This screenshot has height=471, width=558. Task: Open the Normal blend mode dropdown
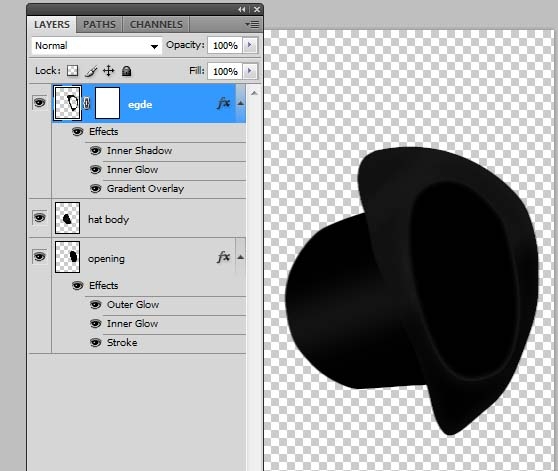pos(97,46)
